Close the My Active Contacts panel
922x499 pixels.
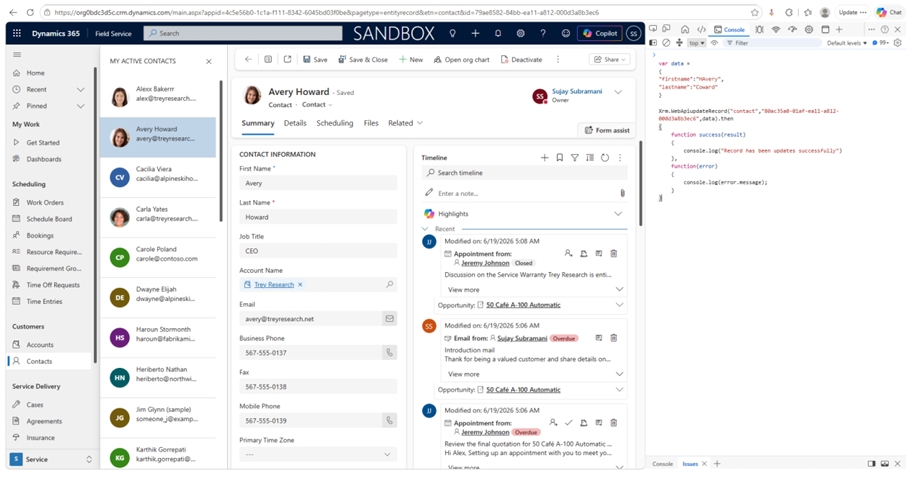click(x=209, y=61)
